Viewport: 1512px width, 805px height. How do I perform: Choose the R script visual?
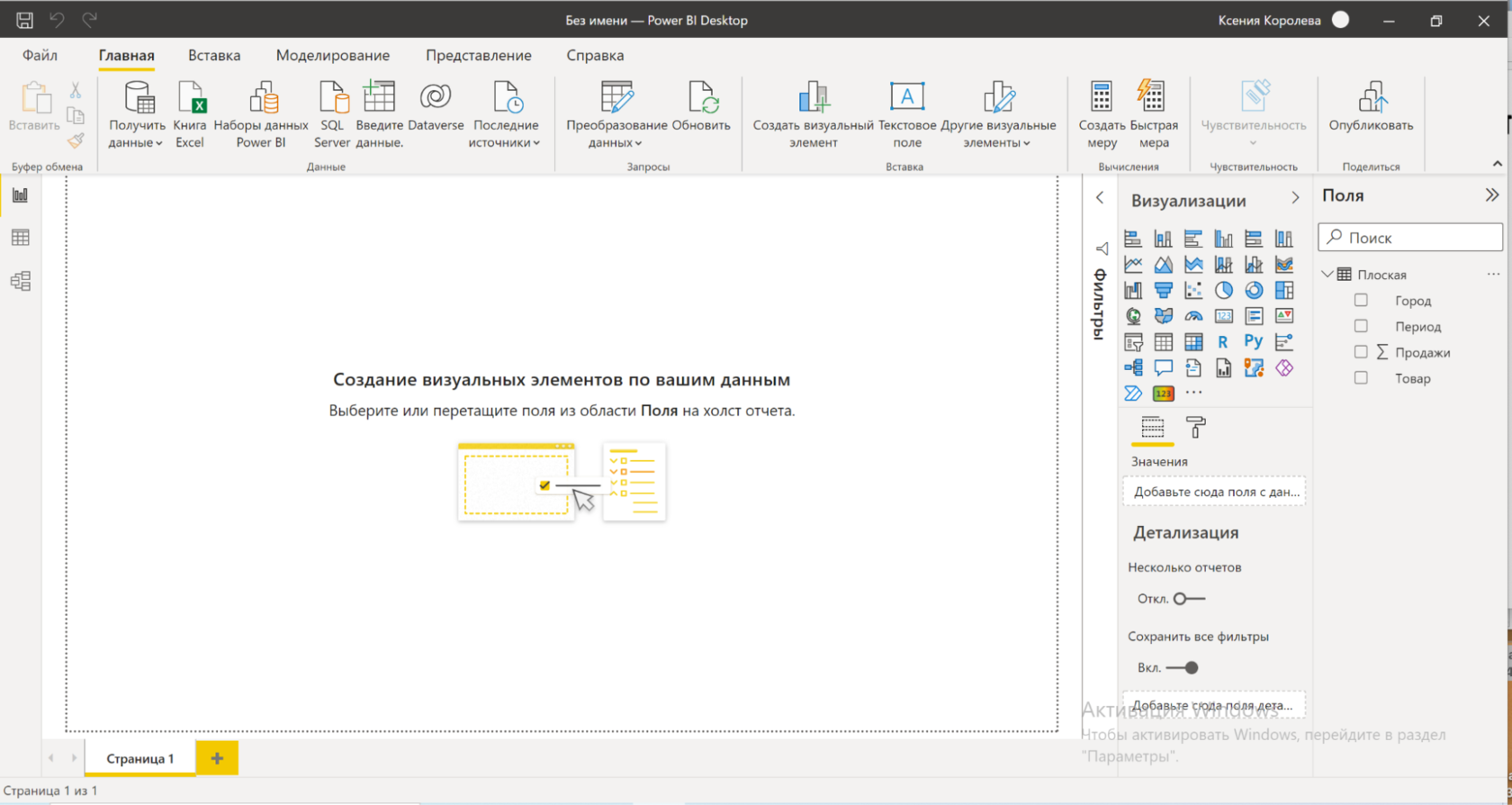pos(1223,342)
